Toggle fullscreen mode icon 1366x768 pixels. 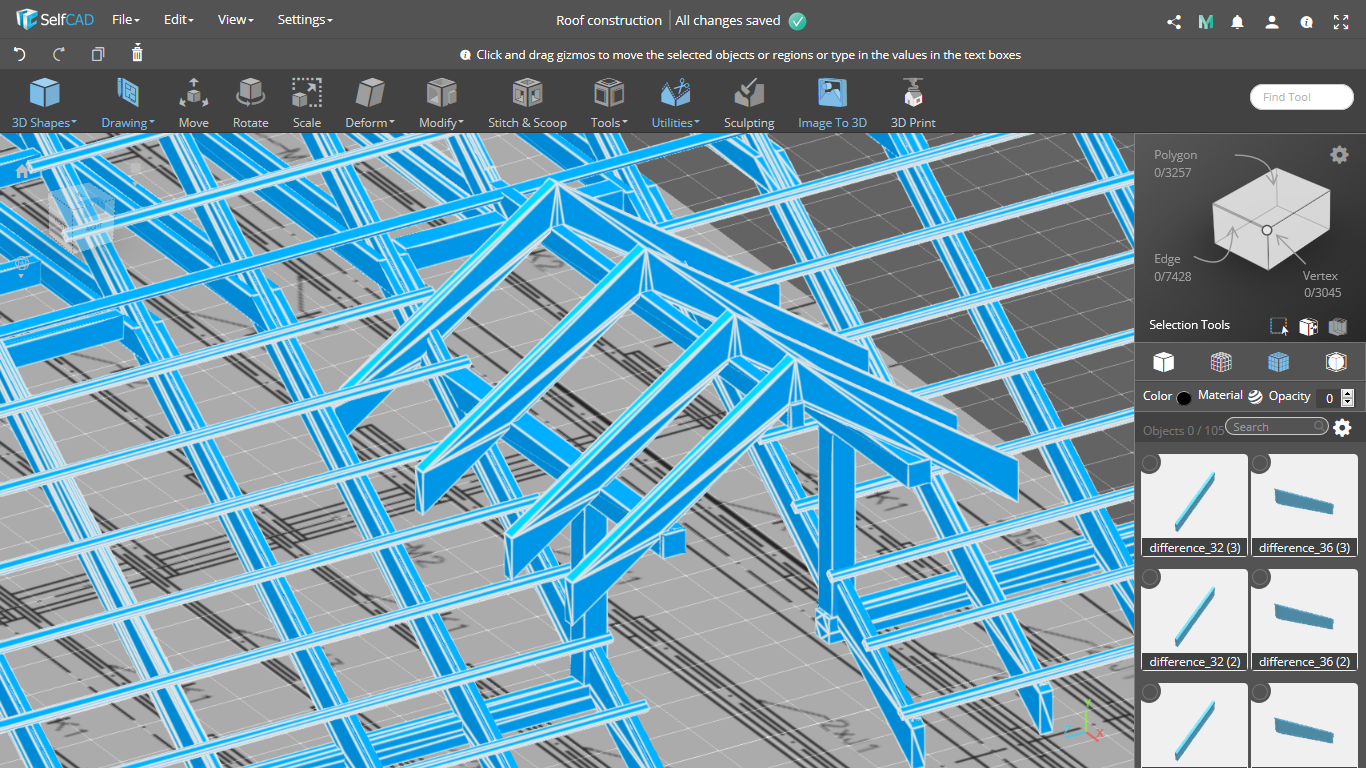click(1342, 21)
